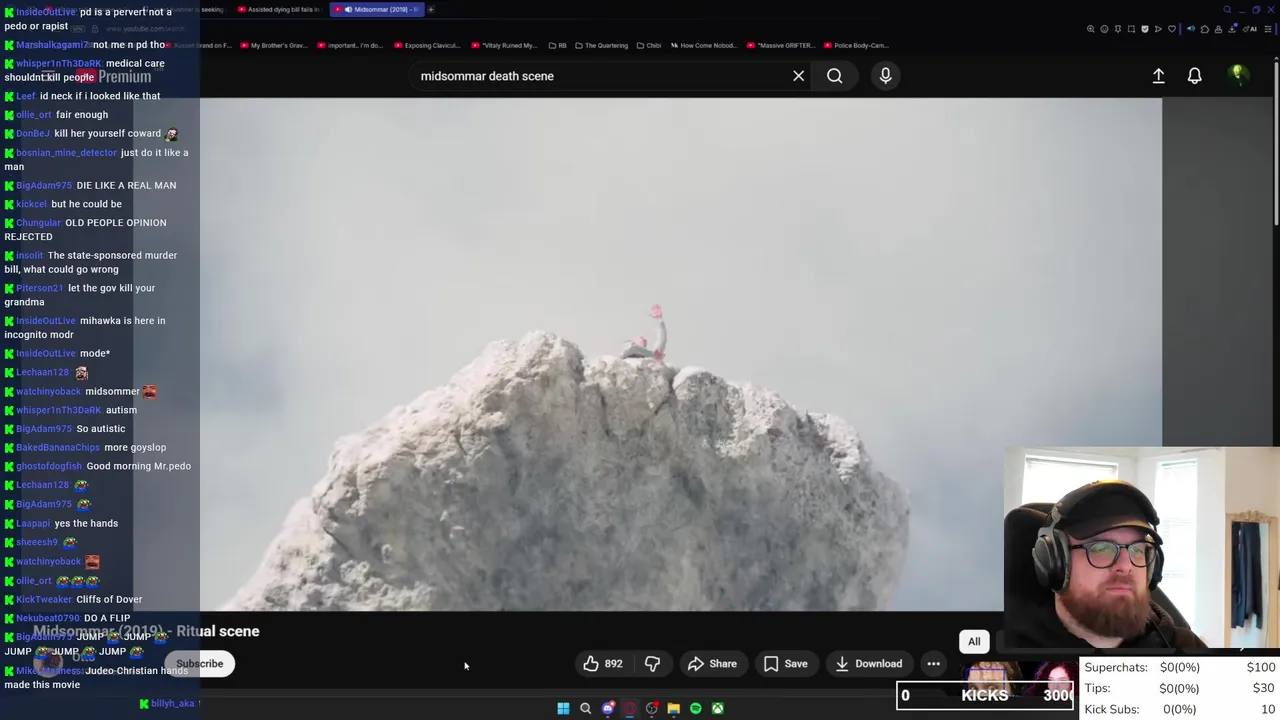This screenshot has height=720, width=1280.
Task: Open the Exposing Clavicul... bookmark
Action: point(426,45)
